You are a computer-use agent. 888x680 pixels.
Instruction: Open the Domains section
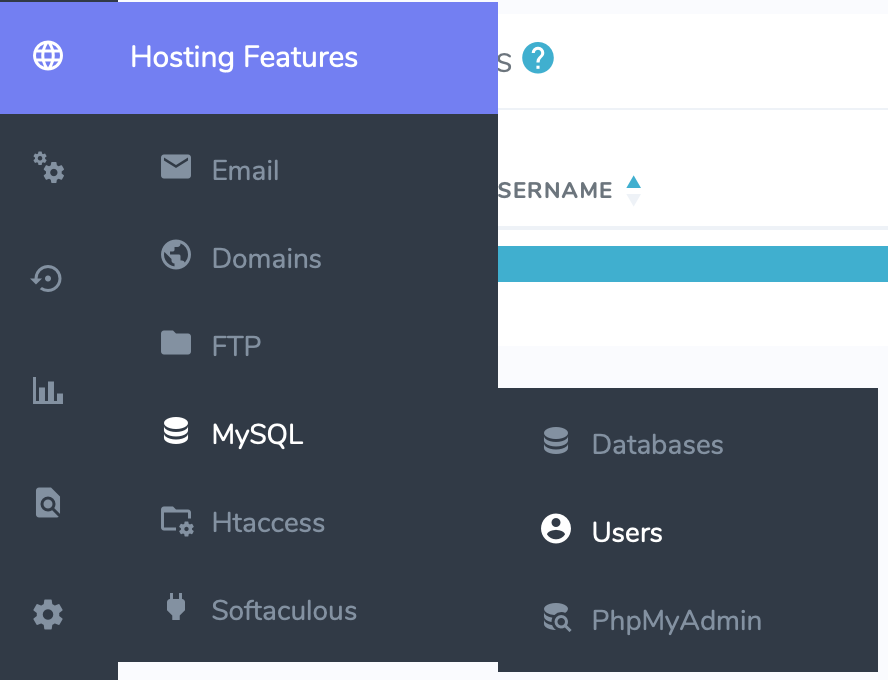point(266,257)
